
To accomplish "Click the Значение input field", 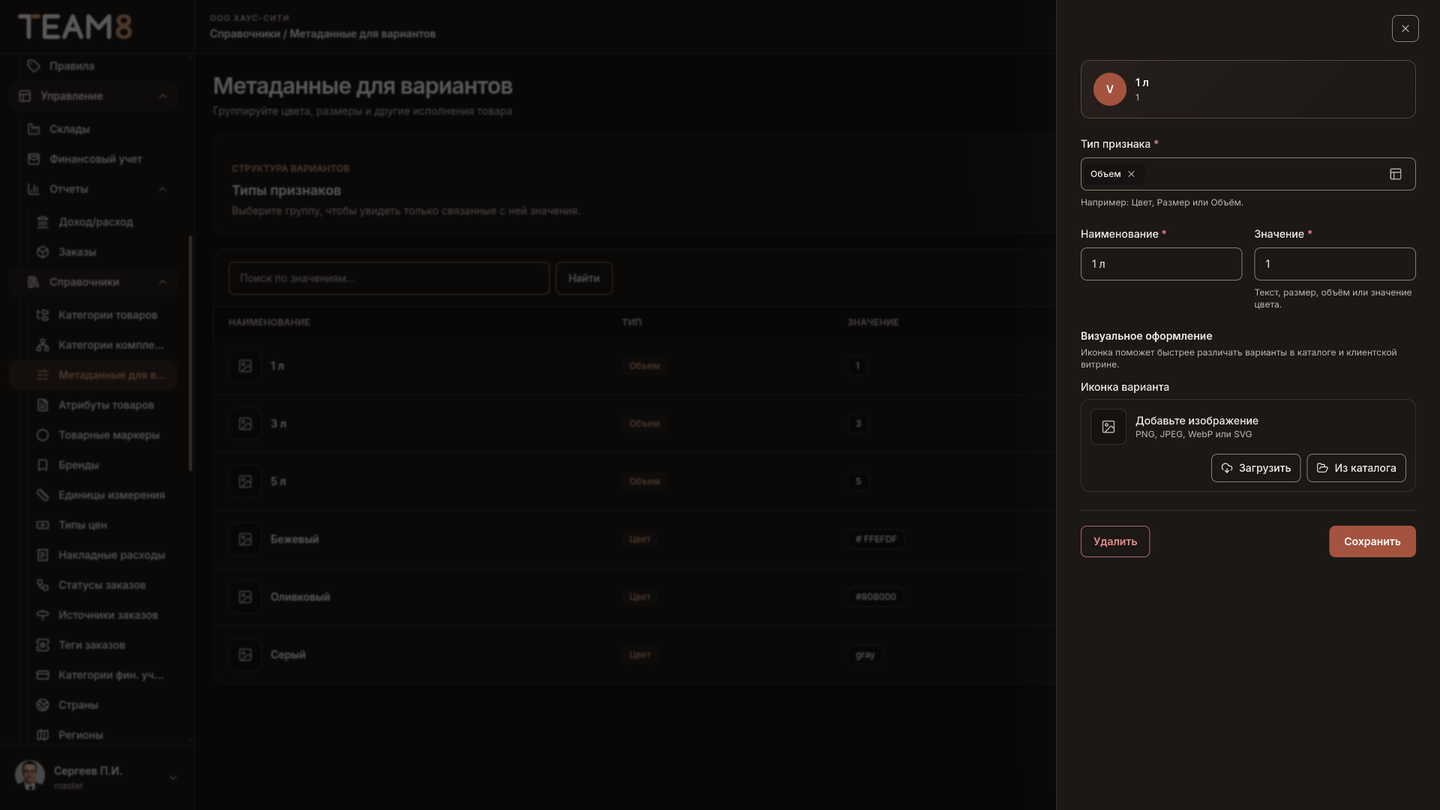I will pos(1335,264).
